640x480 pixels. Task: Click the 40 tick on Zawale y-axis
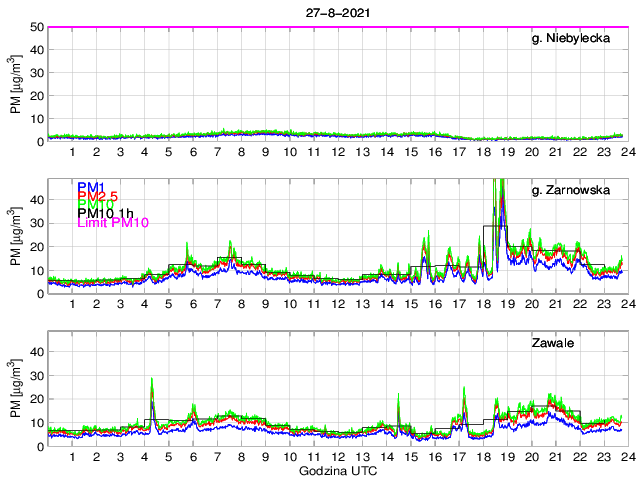click(35, 352)
